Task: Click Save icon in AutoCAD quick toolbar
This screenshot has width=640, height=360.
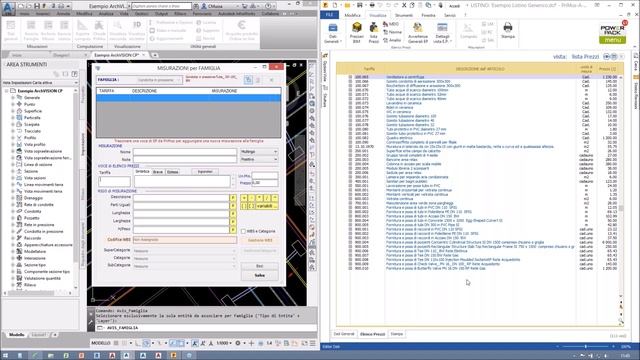Action: [37, 6]
